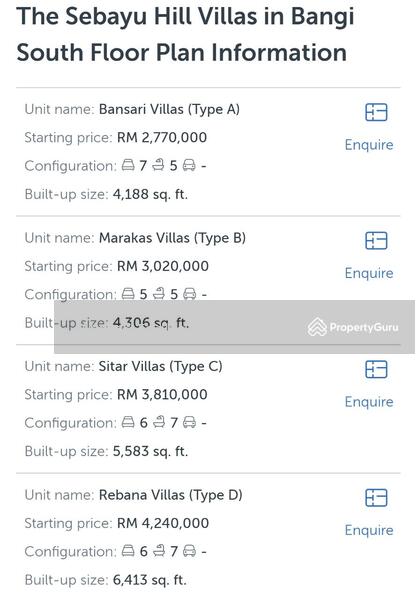Image resolution: width=416 pixels, height=600 pixels.
Task: Enquire about Rebana Villas (Type D)
Action: [369, 530]
